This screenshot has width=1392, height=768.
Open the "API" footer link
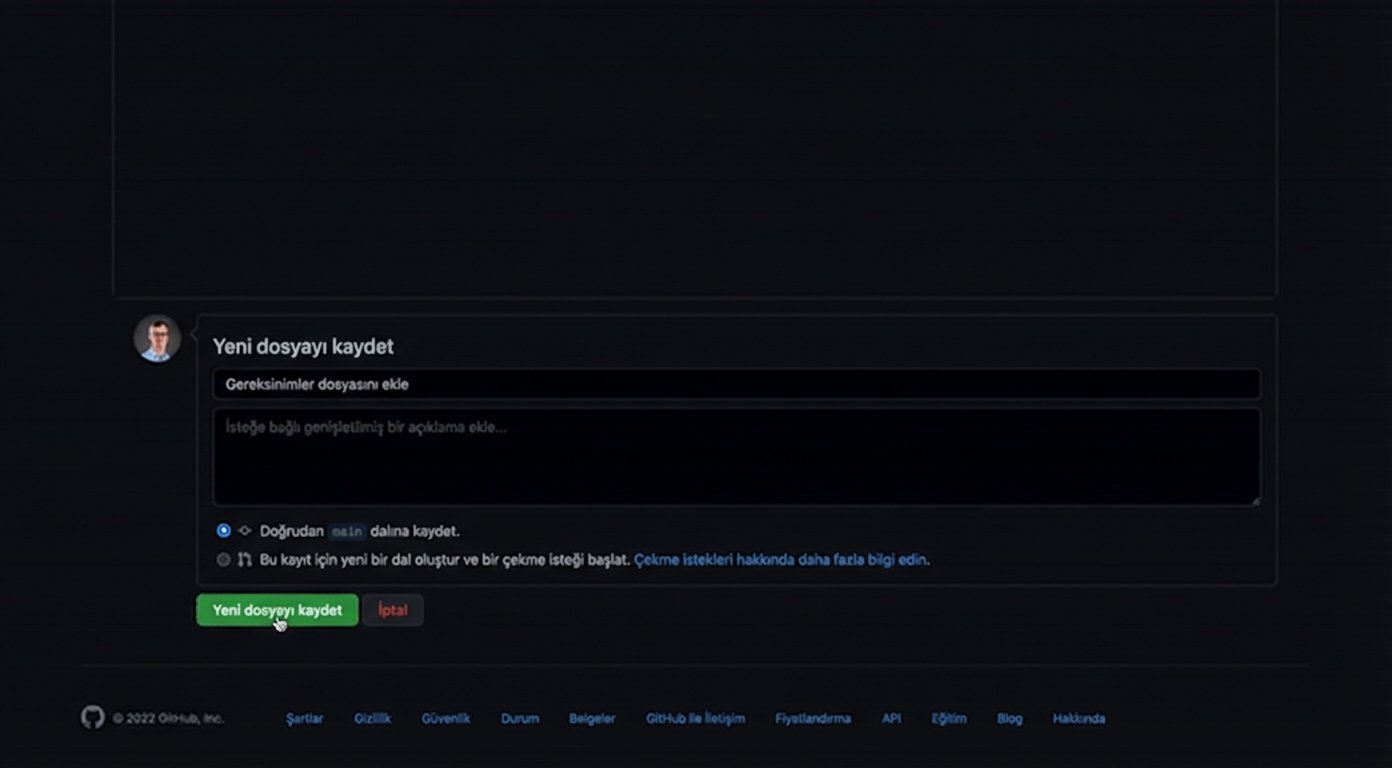pos(890,718)
